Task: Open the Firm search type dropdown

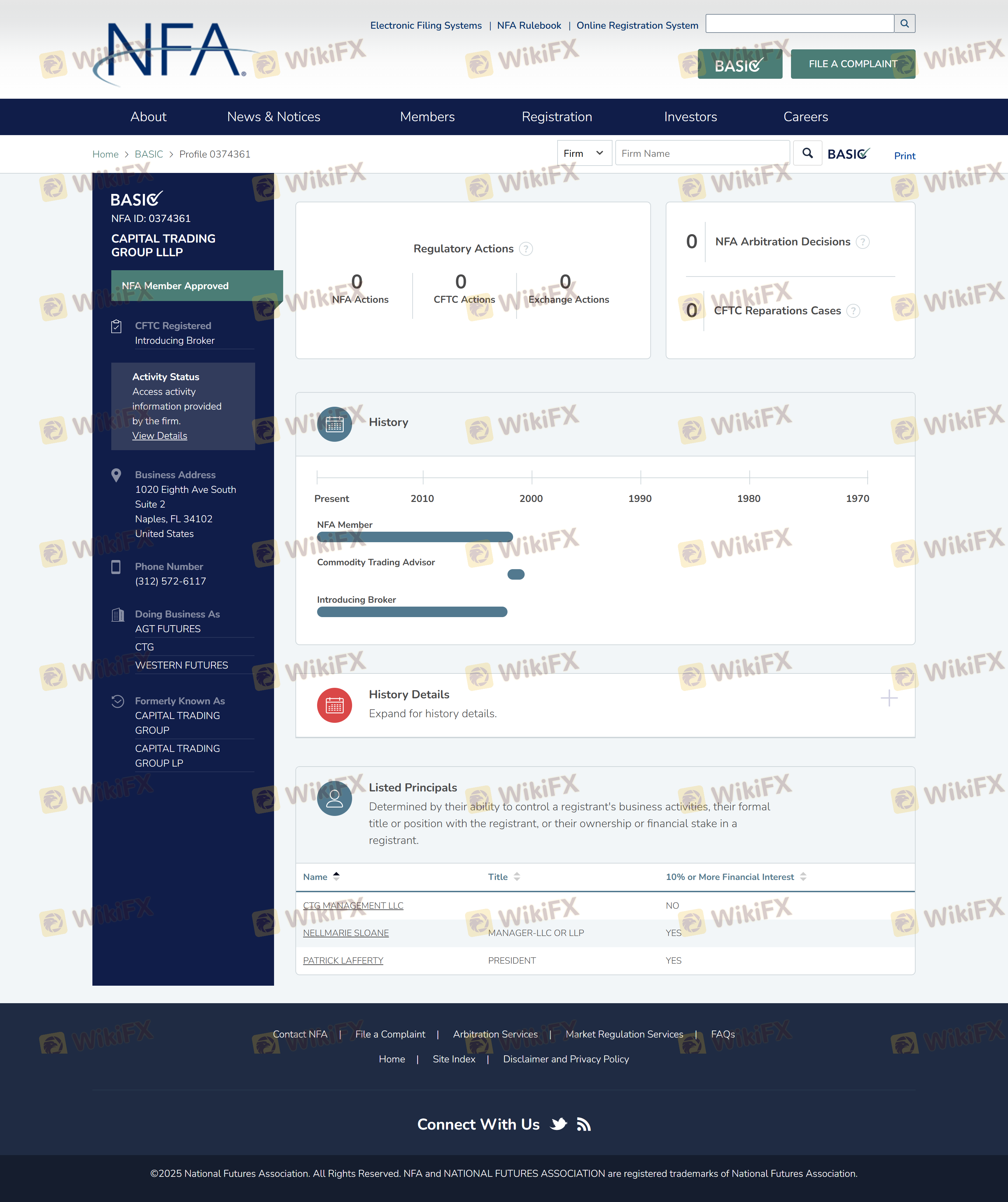Action: pyautogui.click(x=584, y=153)
